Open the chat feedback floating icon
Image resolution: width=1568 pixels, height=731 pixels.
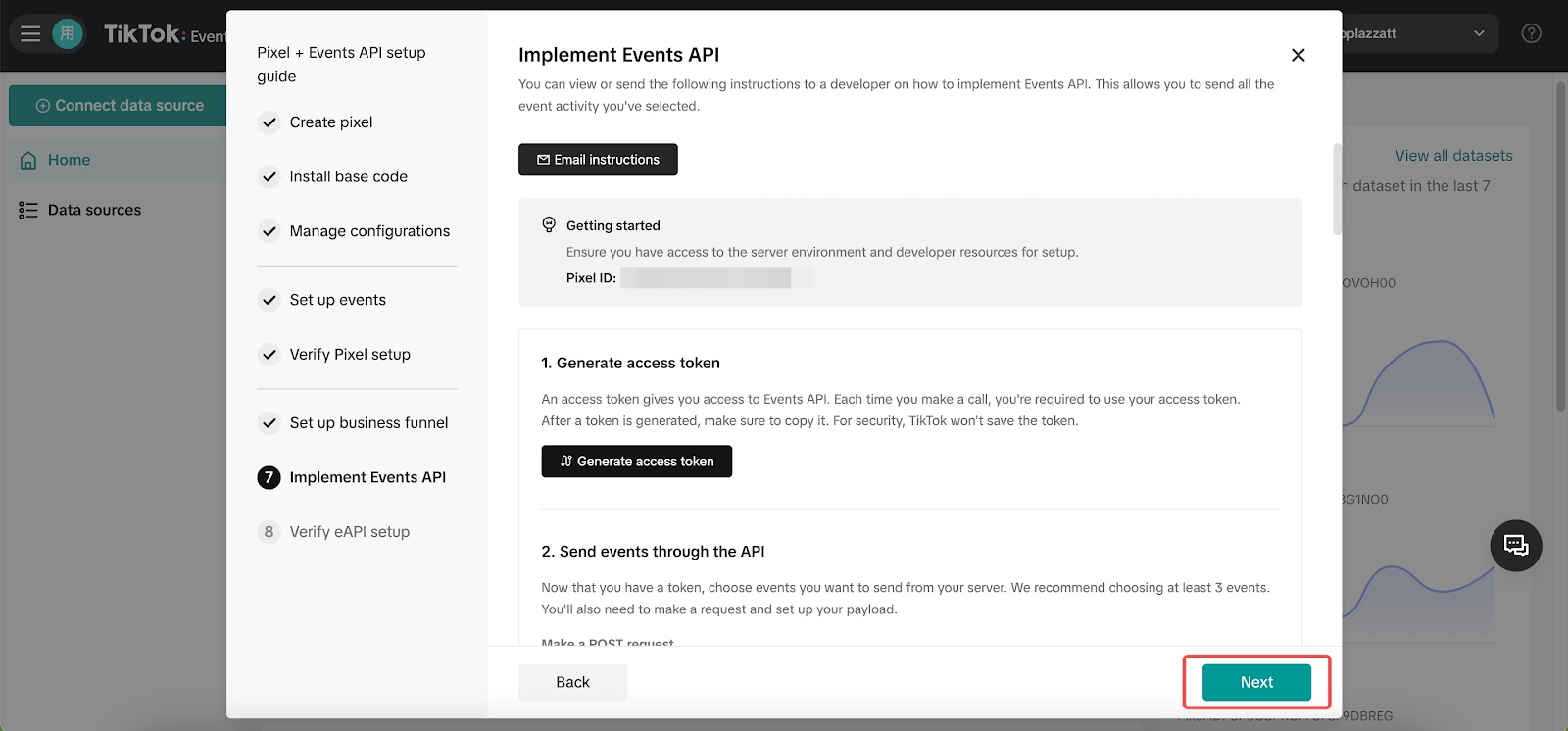(1515, 546)
